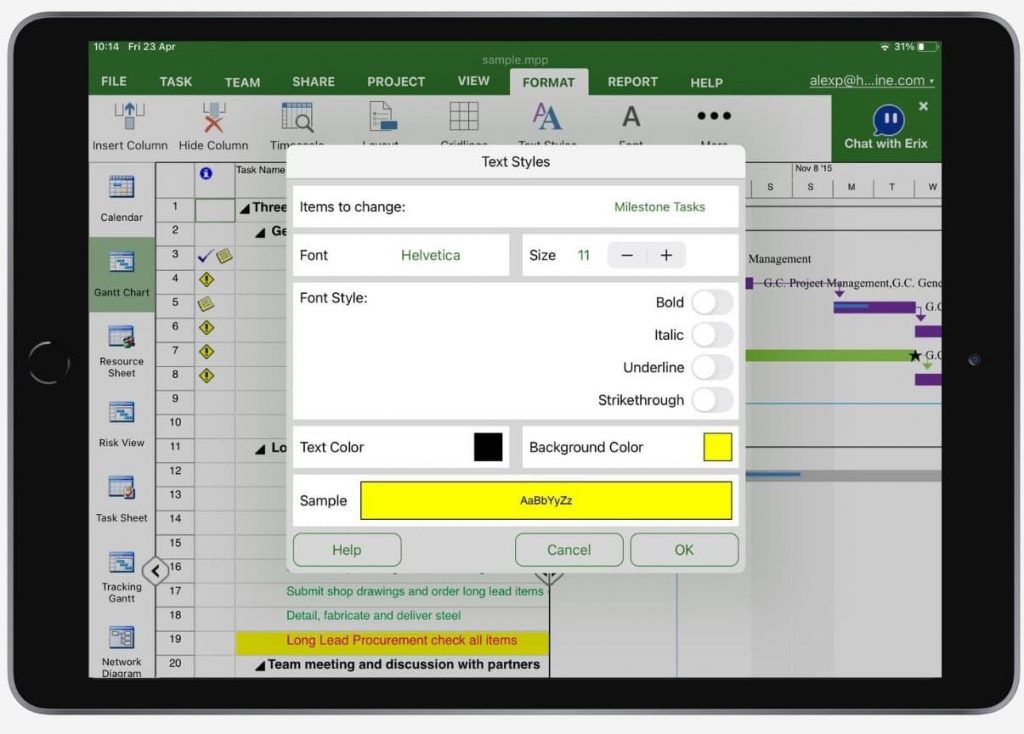The width and height of the screenshot is (1024, 734).
Task: Switch to the REPORT ribbon tab
Action: coord(631,82)
